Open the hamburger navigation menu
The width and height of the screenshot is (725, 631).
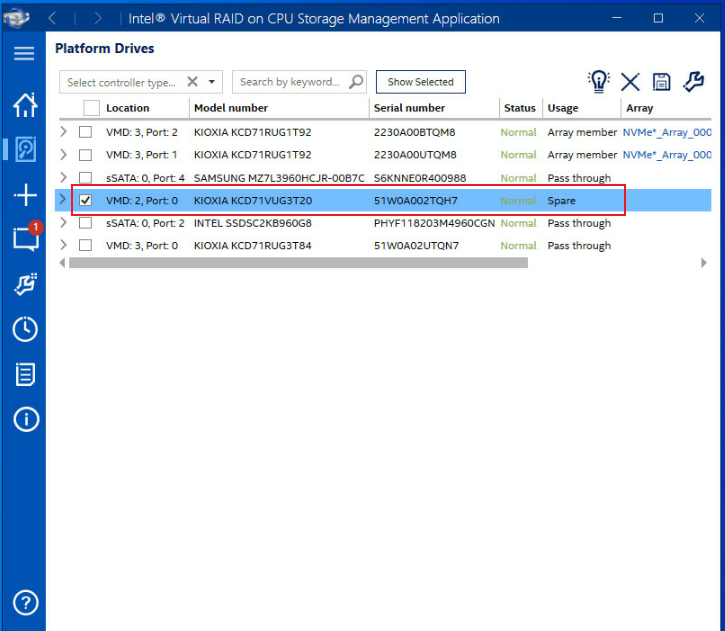24,54
